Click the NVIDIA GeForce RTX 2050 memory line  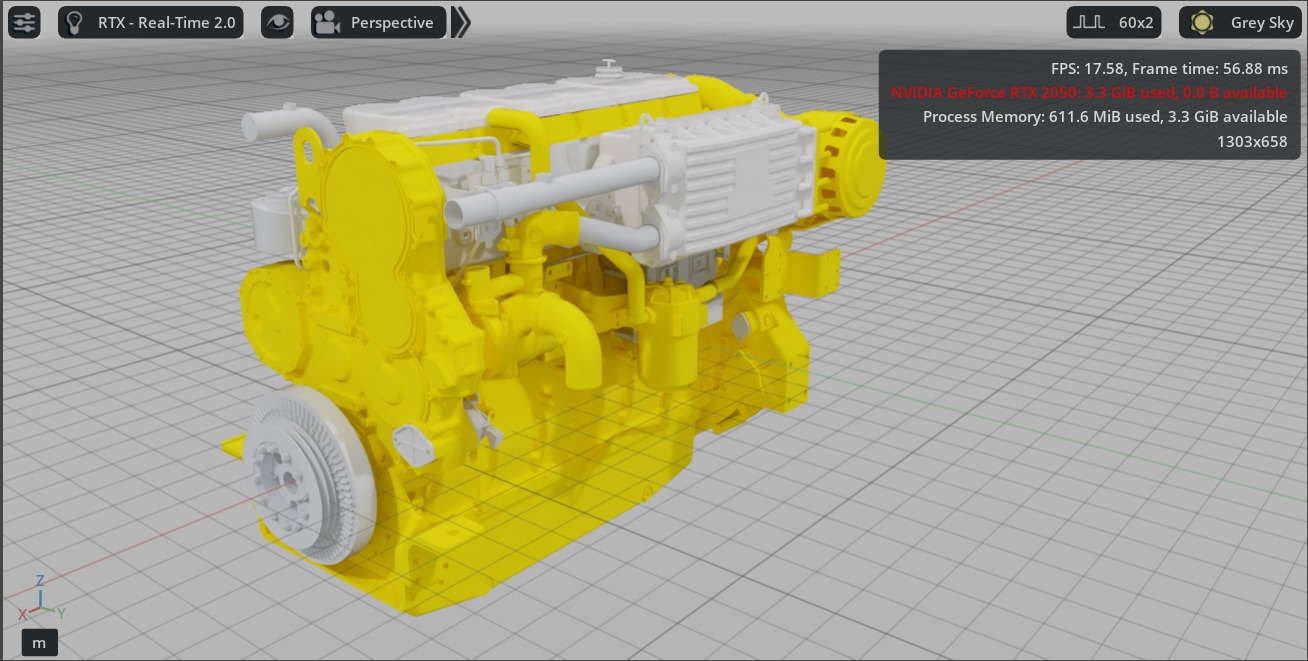[1089, 93]
